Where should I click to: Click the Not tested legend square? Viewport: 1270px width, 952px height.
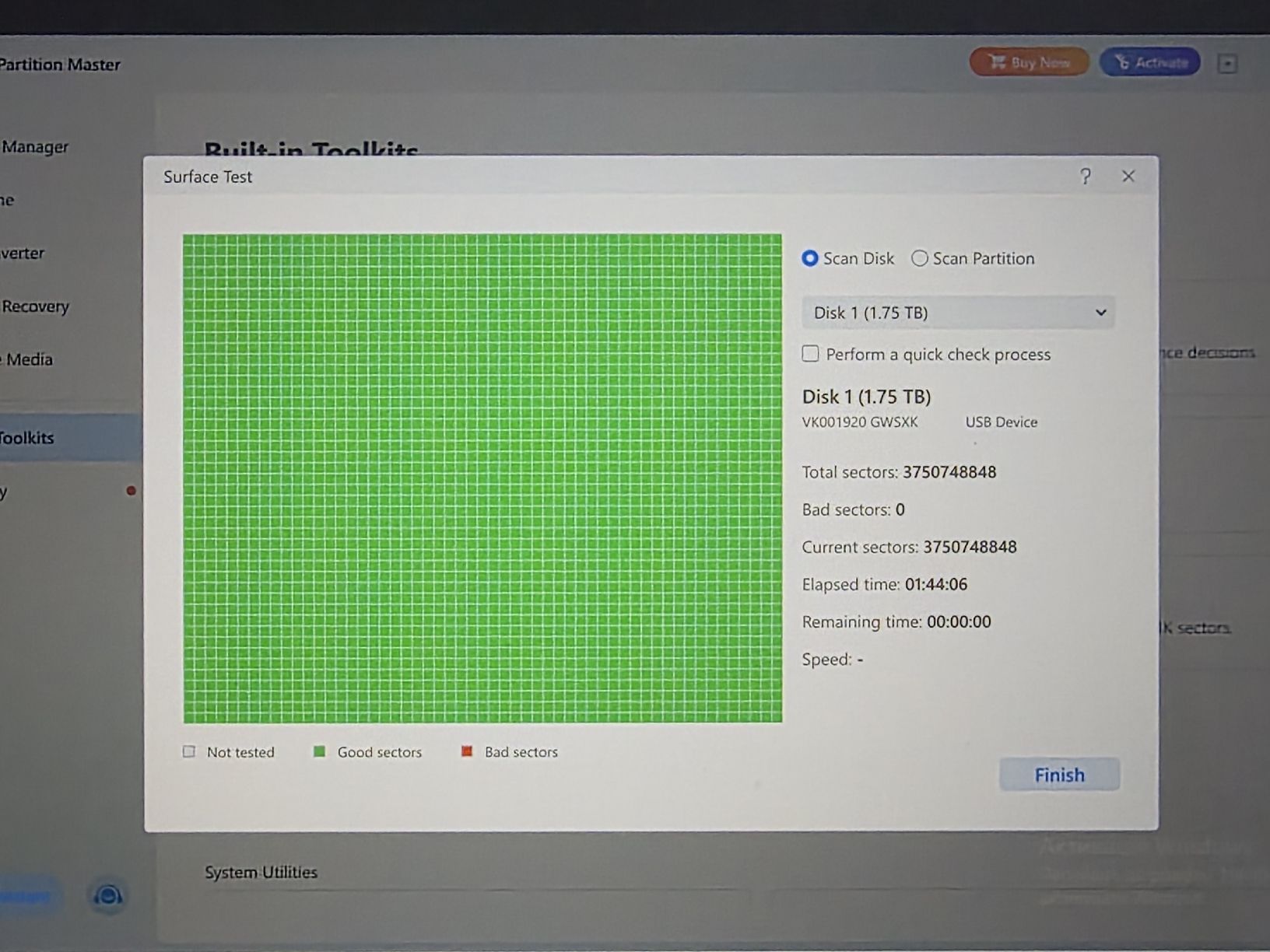click(x=189, y=751)
